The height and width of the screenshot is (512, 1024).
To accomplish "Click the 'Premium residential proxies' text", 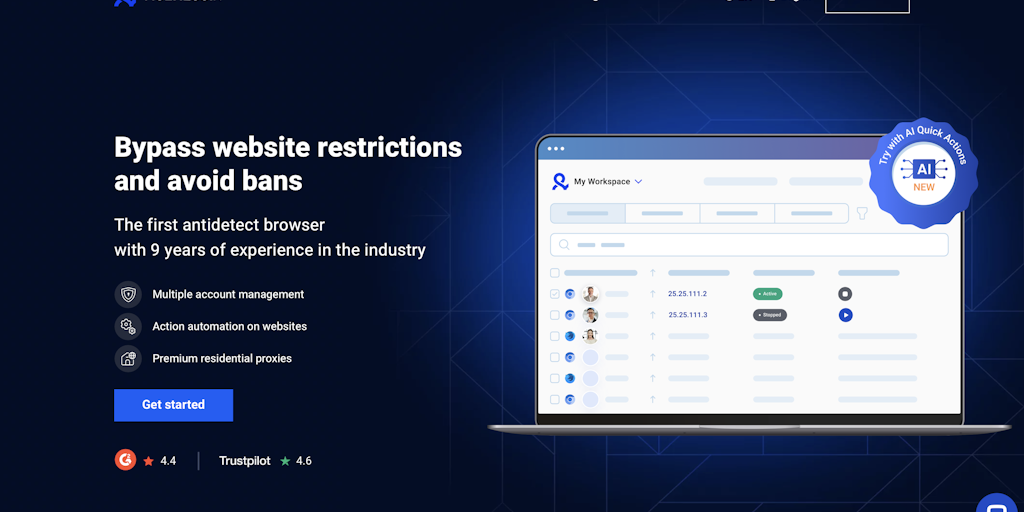I will click(x=222, y=359).
